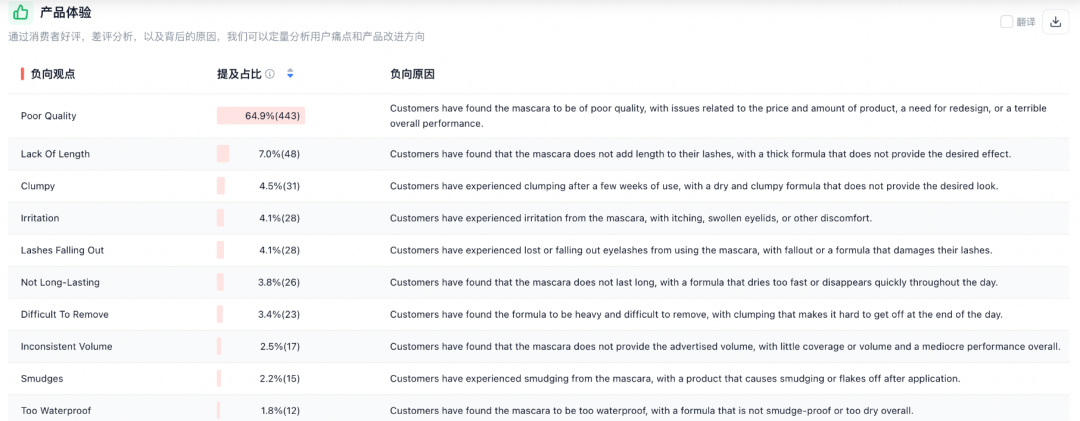Open the Clumpy negative viewpoint
The width and height of the screenshot is (1080, 421).
38,186
